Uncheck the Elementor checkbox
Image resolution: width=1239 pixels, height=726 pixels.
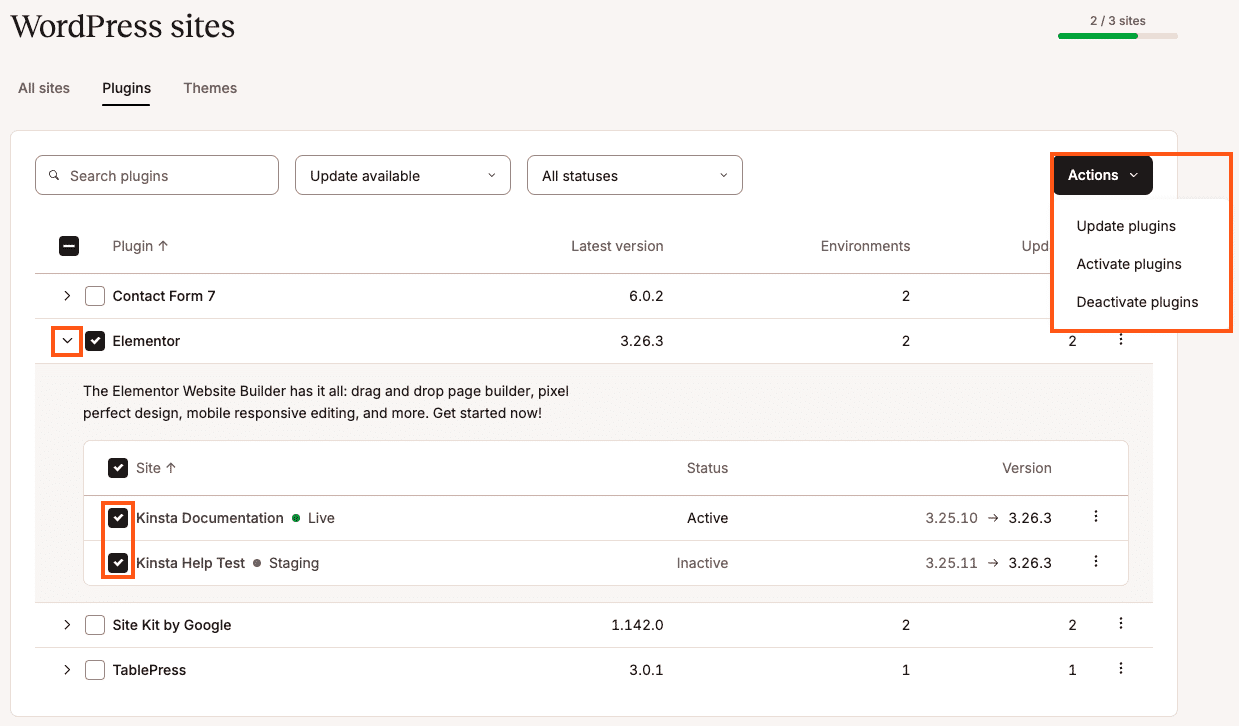(95, 341)
